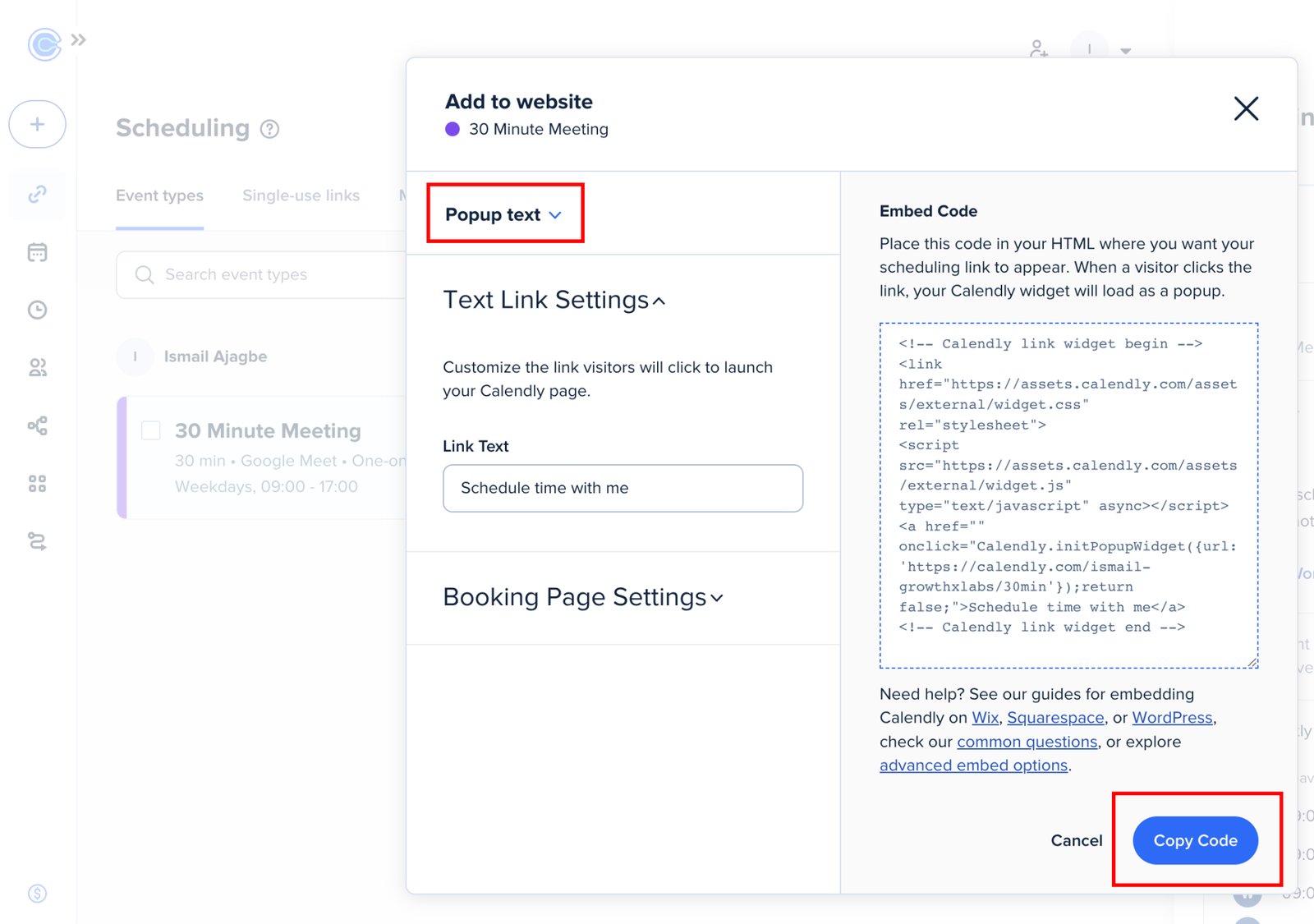Click the Calendly logo icon
Viewport: 1314px width, 924px height.
tap(44, 44)
